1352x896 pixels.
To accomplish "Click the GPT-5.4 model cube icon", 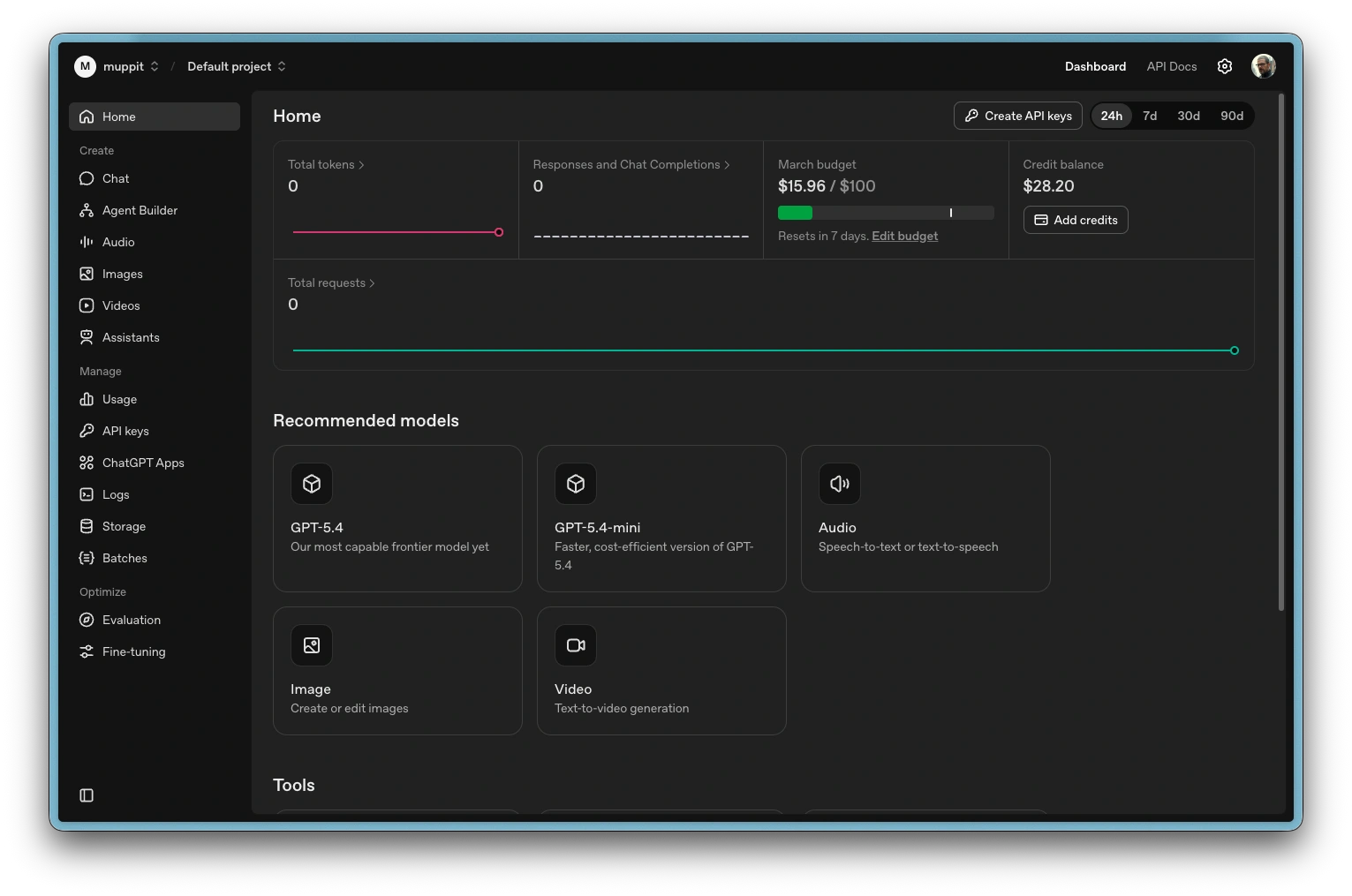I will 312,484.
